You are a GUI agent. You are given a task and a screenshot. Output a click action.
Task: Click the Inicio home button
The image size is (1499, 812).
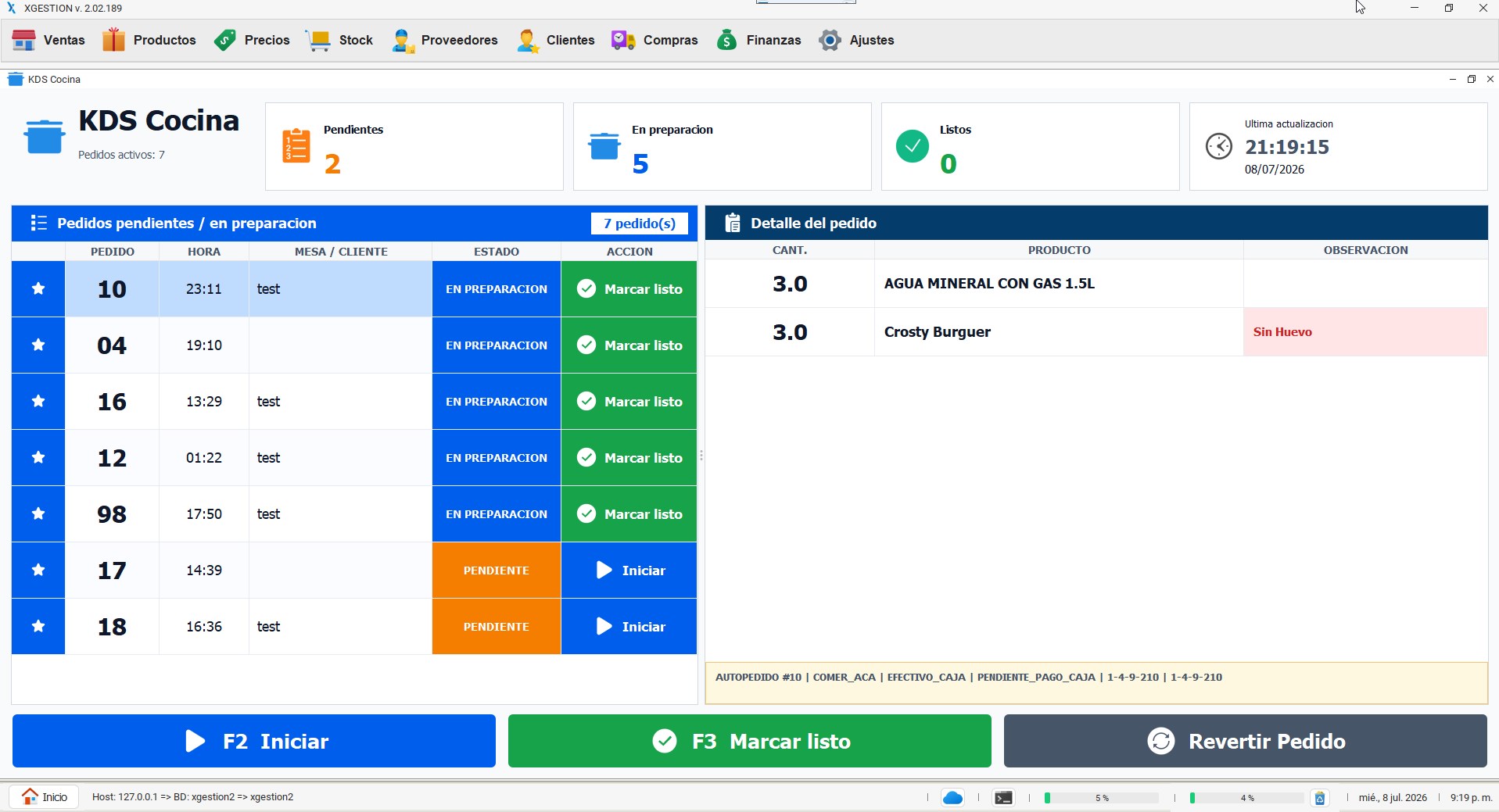45,797
